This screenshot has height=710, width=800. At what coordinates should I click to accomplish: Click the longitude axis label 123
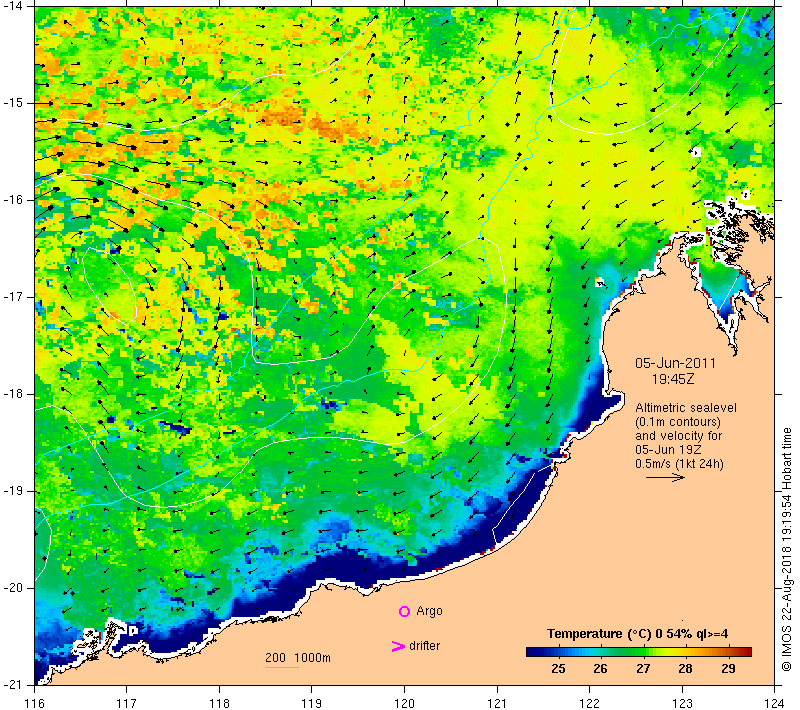point(682,703)
